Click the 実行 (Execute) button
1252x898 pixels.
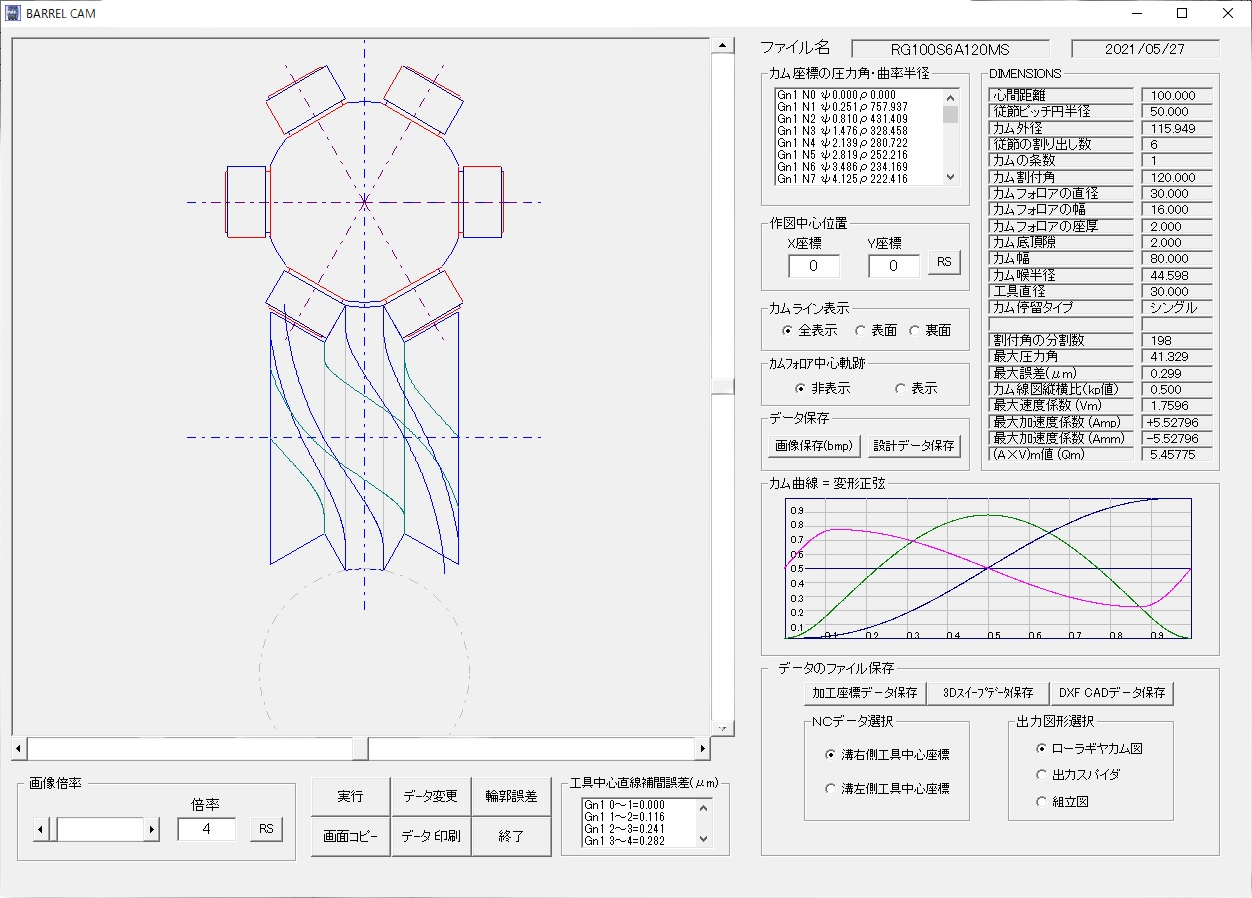click(x=350, y=796)
